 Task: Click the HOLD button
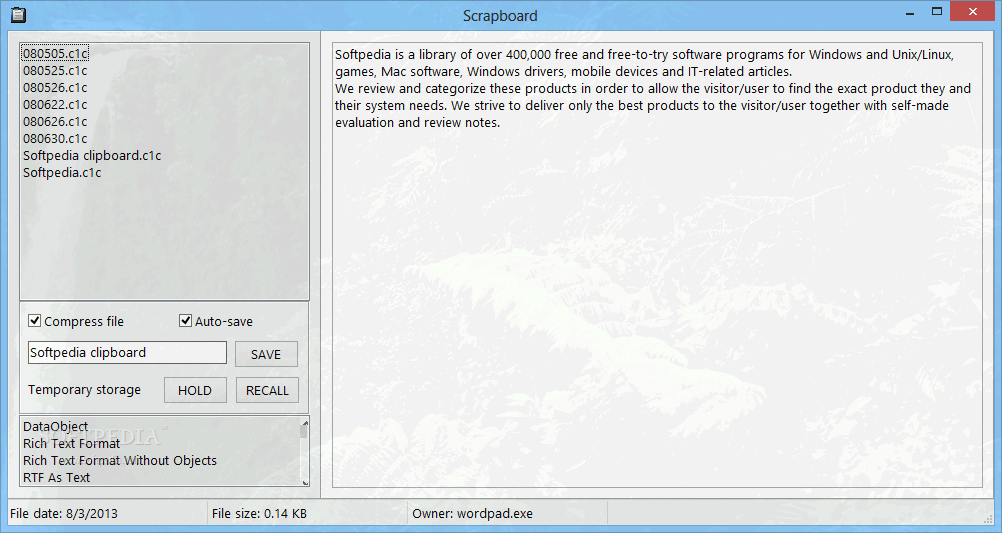pos(195,390)
